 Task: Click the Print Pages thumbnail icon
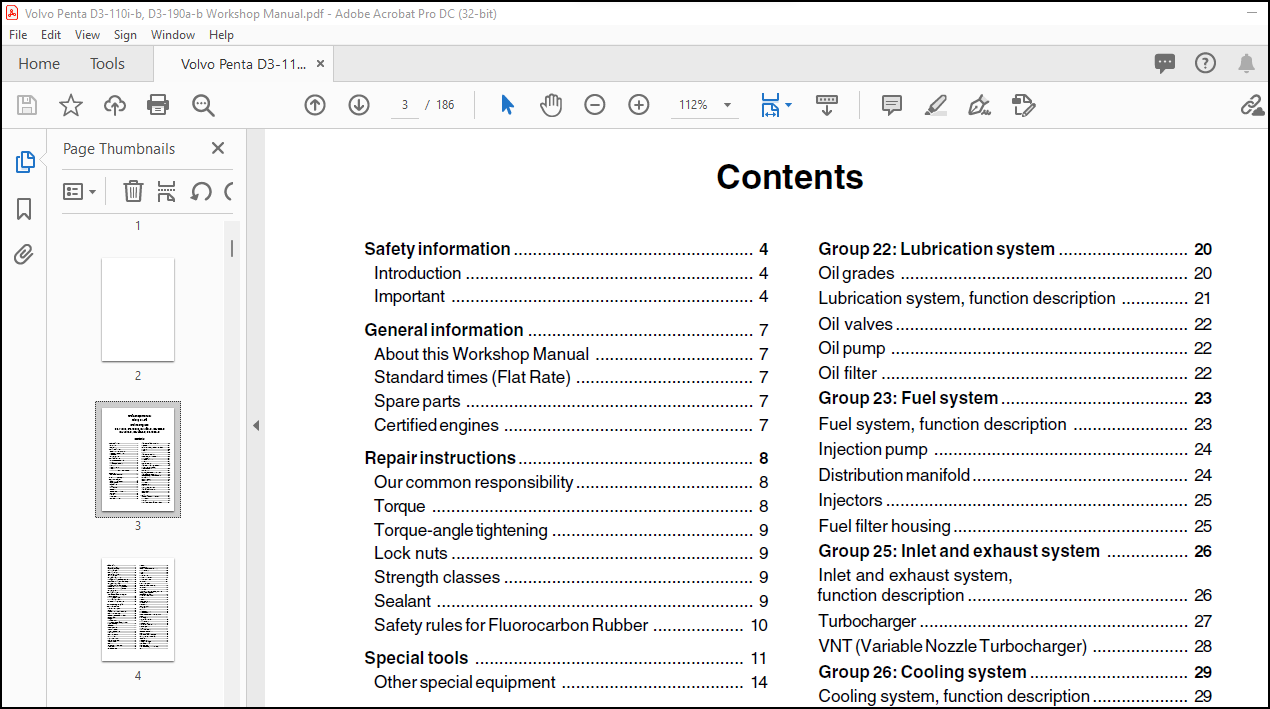click(167, 191)
